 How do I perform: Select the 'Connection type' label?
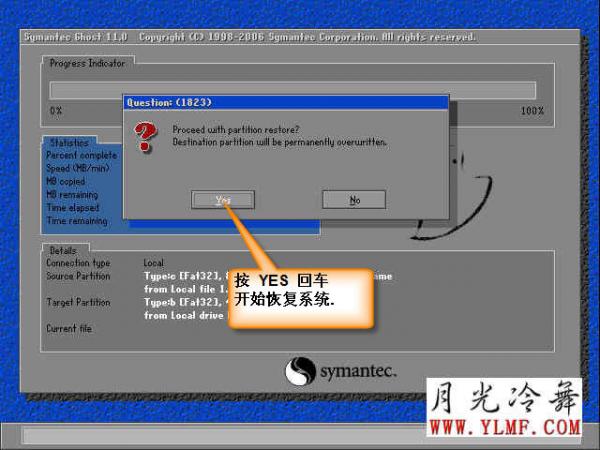pyautogui.click(x=78, y=263)
